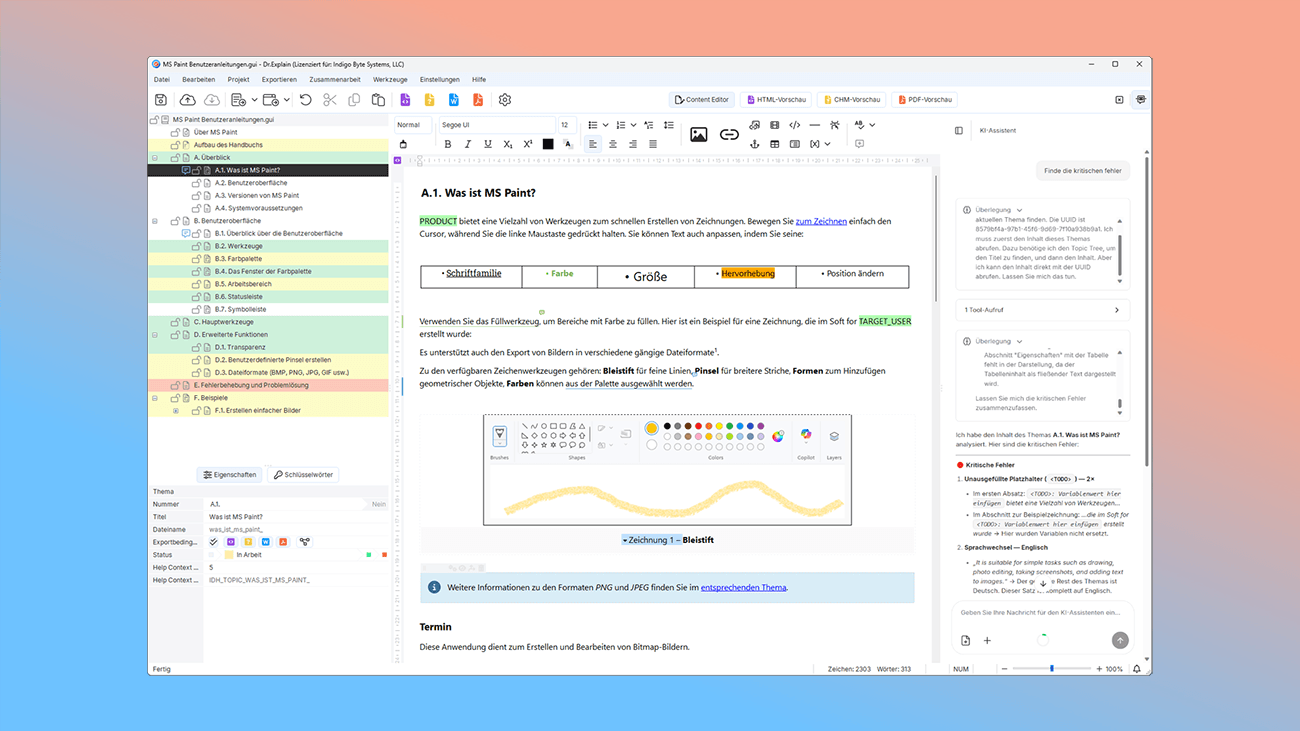
Task: Insert a horizontal line
Action: pos(814,125)
